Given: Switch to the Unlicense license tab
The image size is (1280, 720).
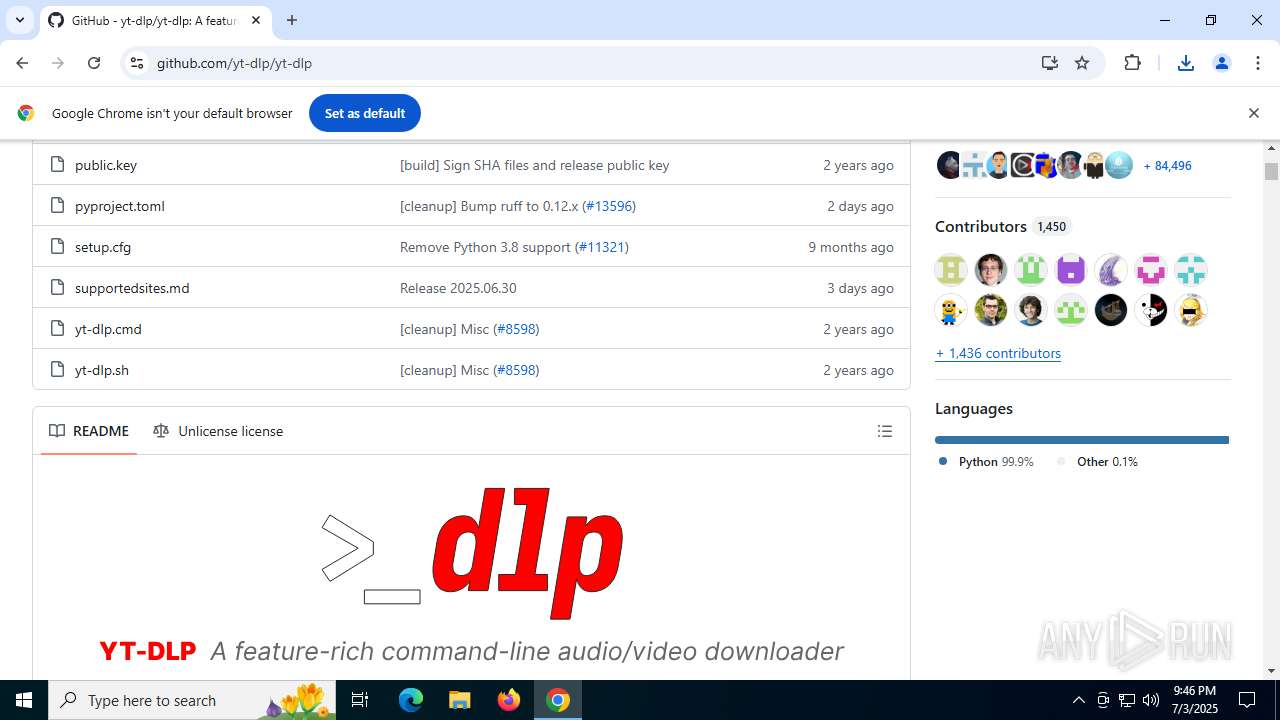Looking at the screenshot, I should click(x=218, y=431).
